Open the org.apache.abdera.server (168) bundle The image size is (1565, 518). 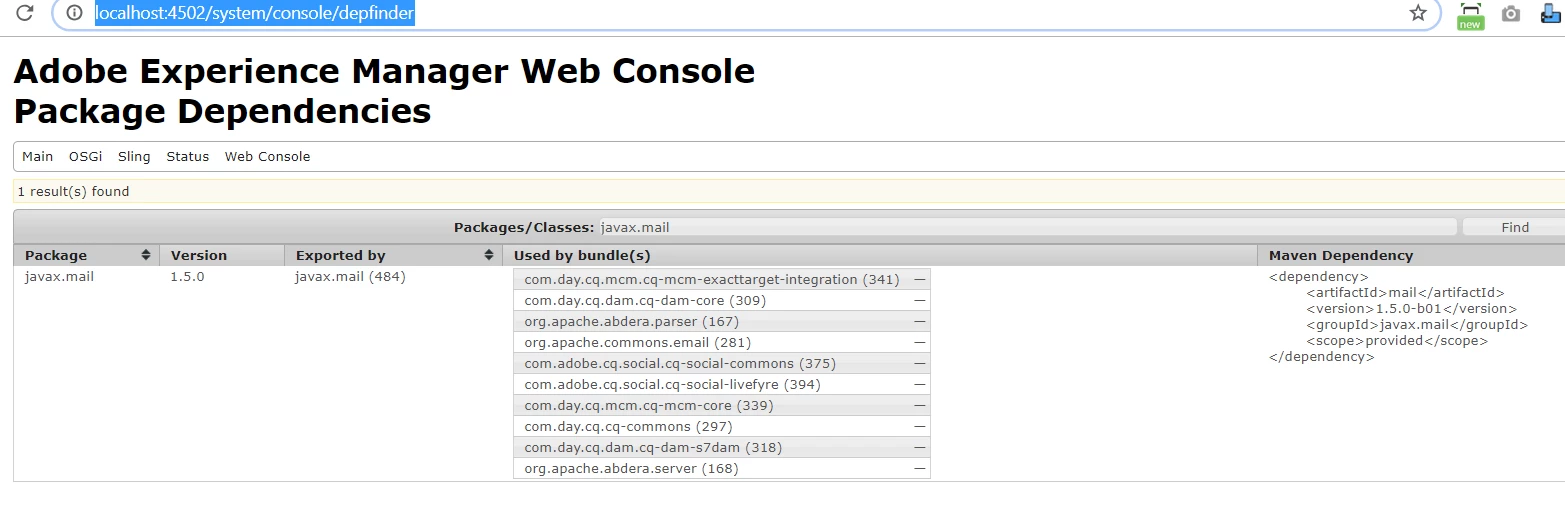tap(631, 468)
